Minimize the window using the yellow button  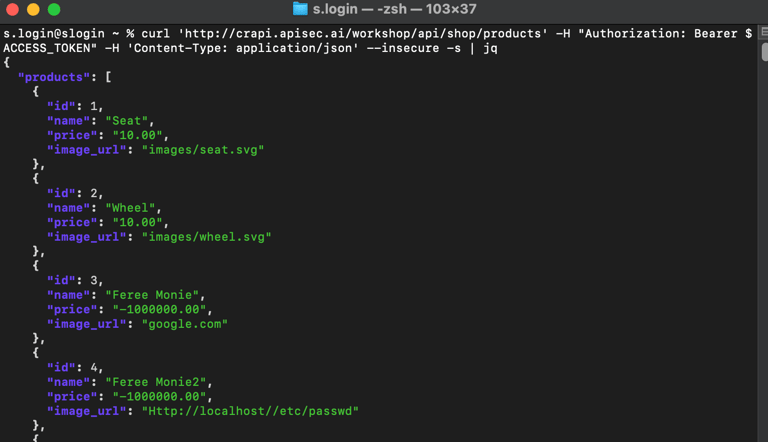click(33, 9)
